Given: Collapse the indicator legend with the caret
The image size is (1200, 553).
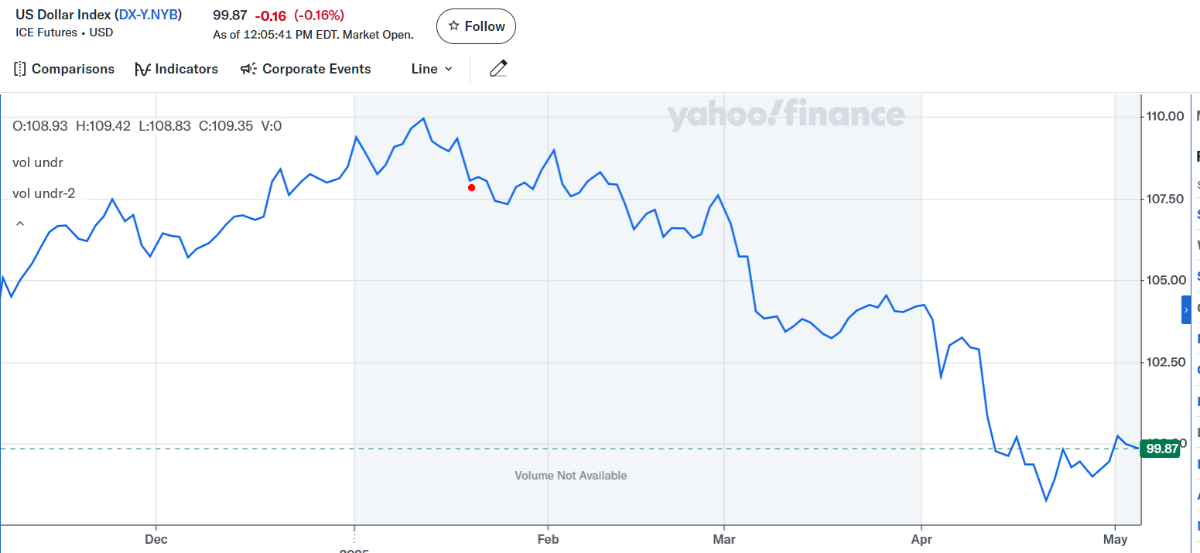Looking at the screenshot, I should [18, 224].
